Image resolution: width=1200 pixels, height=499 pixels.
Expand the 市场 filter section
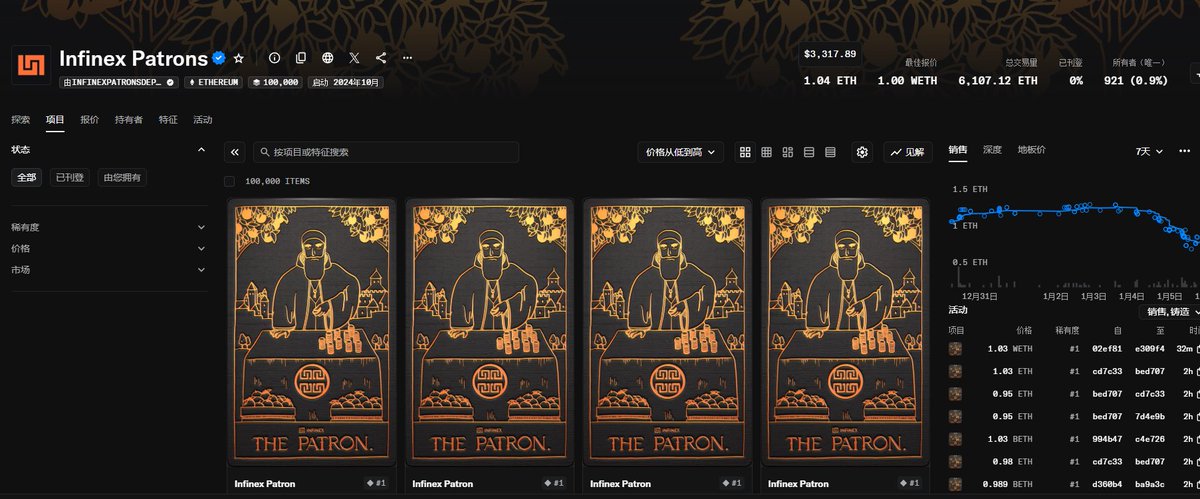pos(108,269)
